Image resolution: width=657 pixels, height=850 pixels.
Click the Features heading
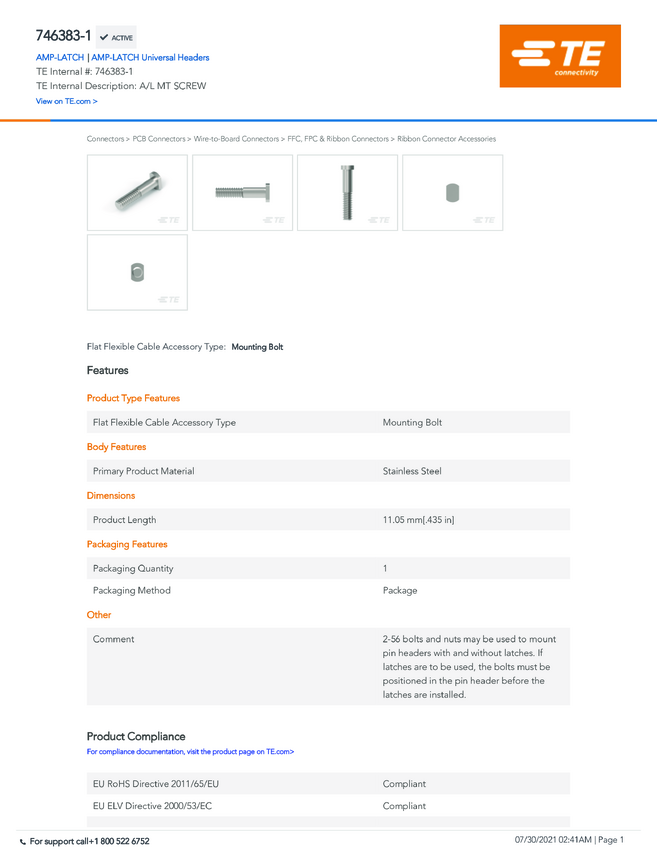pyautogui.click(x=107, y=370)
